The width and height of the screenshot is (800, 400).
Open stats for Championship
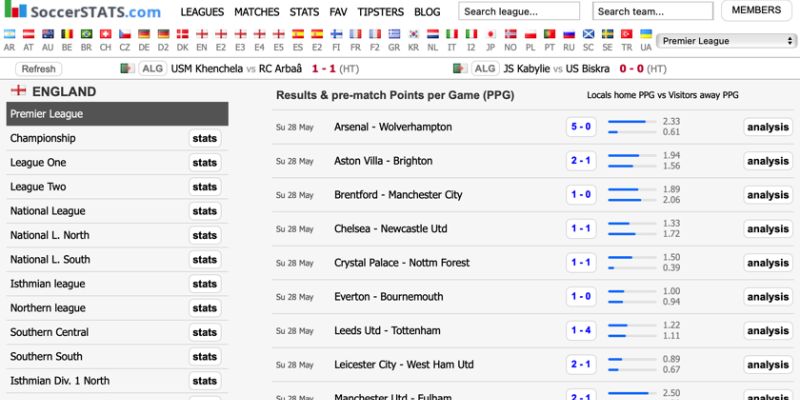pyautogui.click(x=205, y=139)
